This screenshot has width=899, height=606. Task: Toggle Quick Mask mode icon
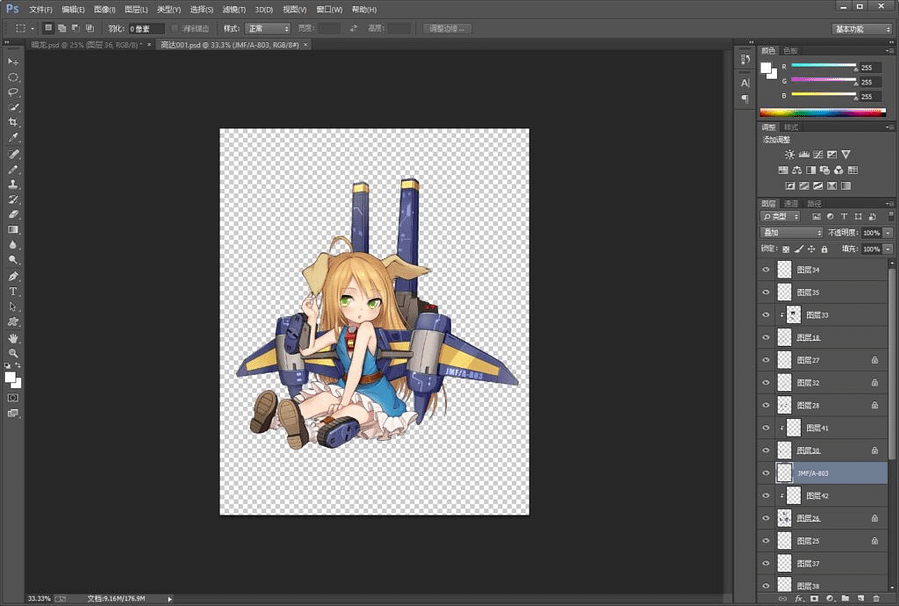pos(13,398)
